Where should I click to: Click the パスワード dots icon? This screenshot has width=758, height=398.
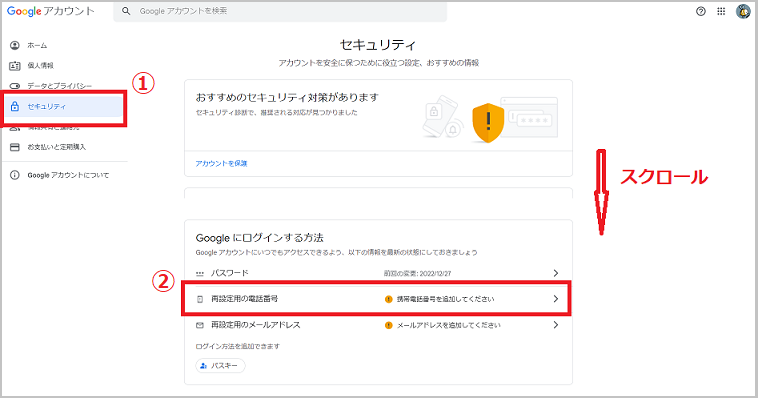[x=200, y=274]
